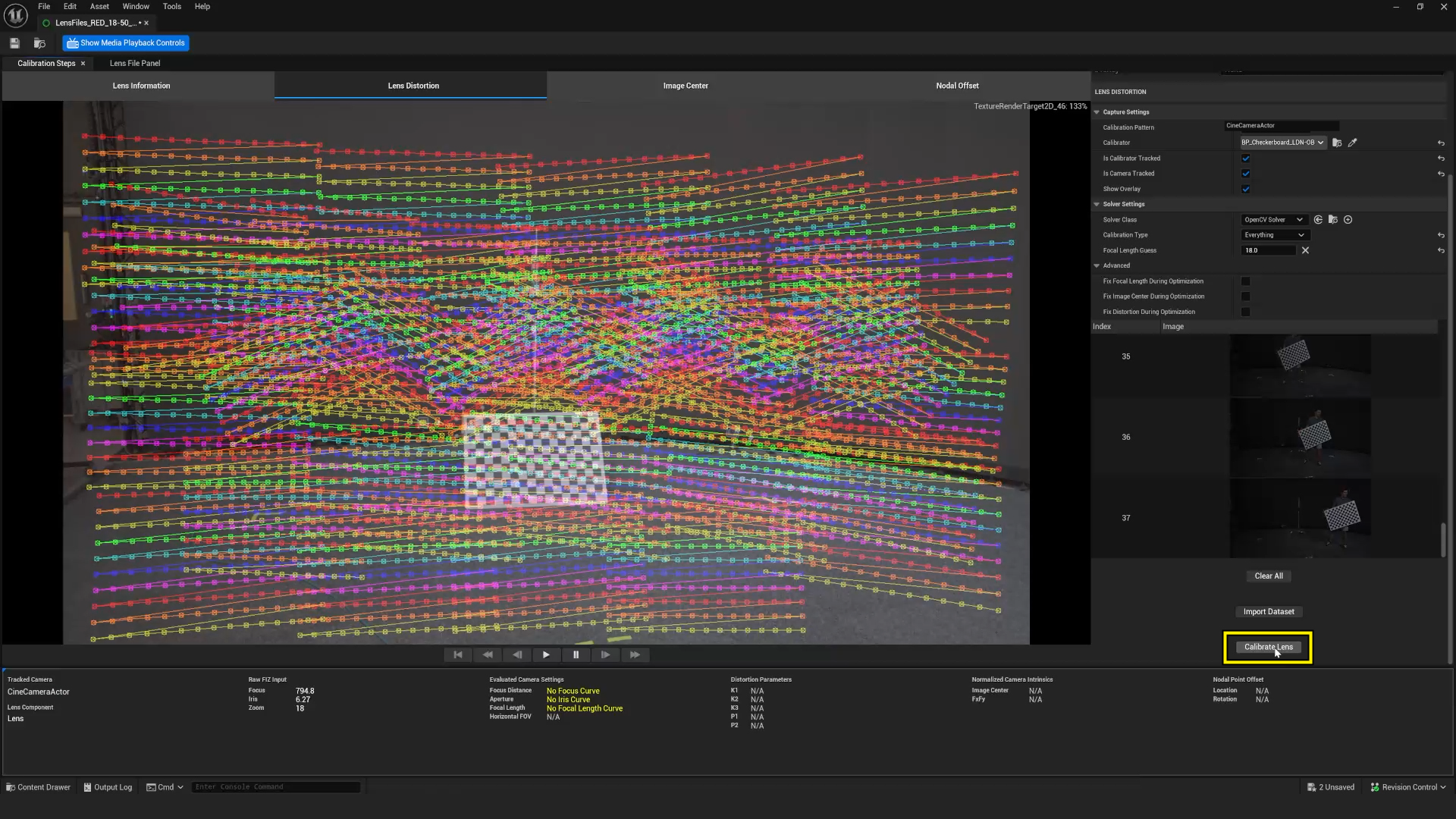Open the OpenCV Solver class dropdown
The width and height of the screenshot is (1456, 819).
(x=1273, y=220)
